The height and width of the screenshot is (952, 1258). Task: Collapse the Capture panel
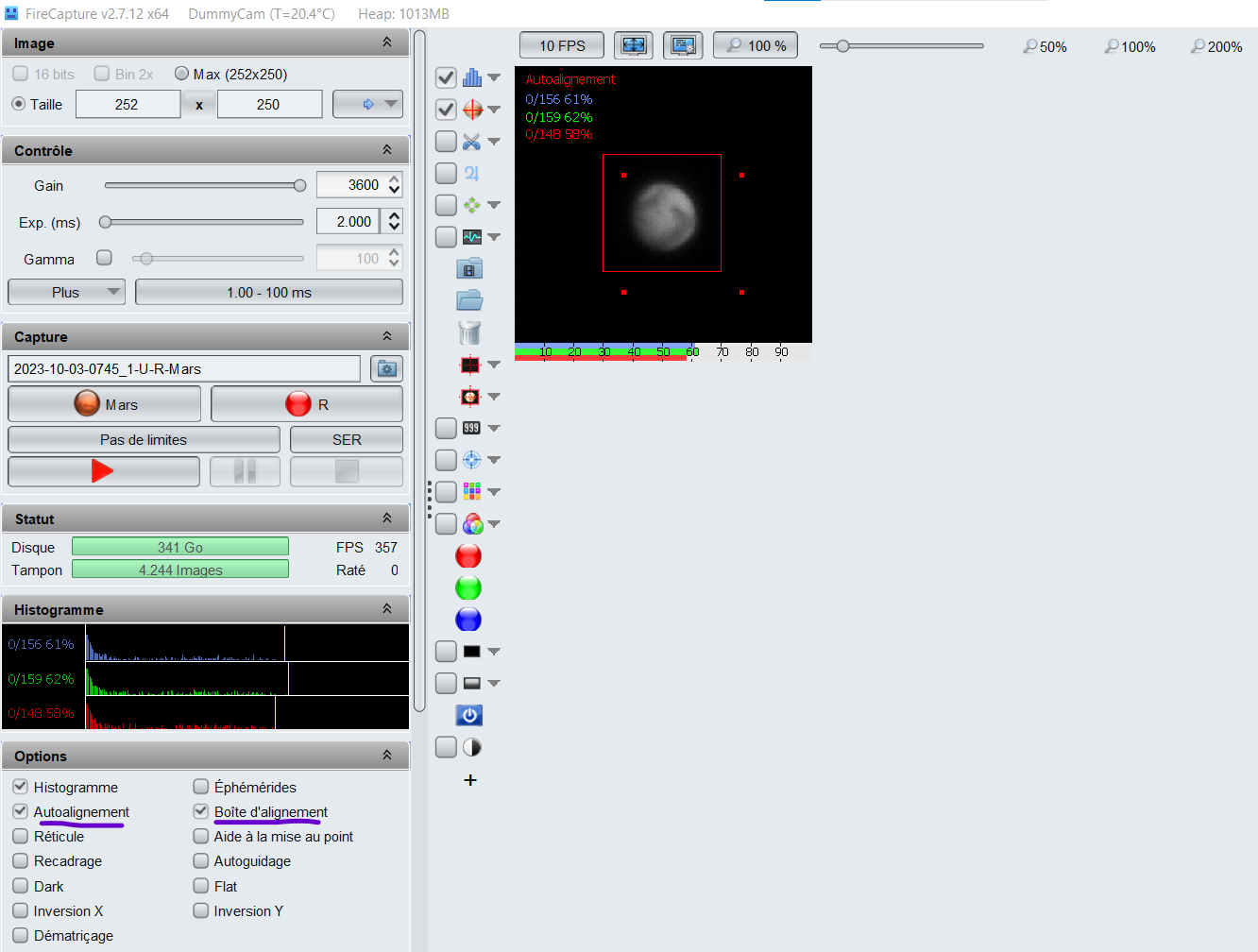(387, 336)
